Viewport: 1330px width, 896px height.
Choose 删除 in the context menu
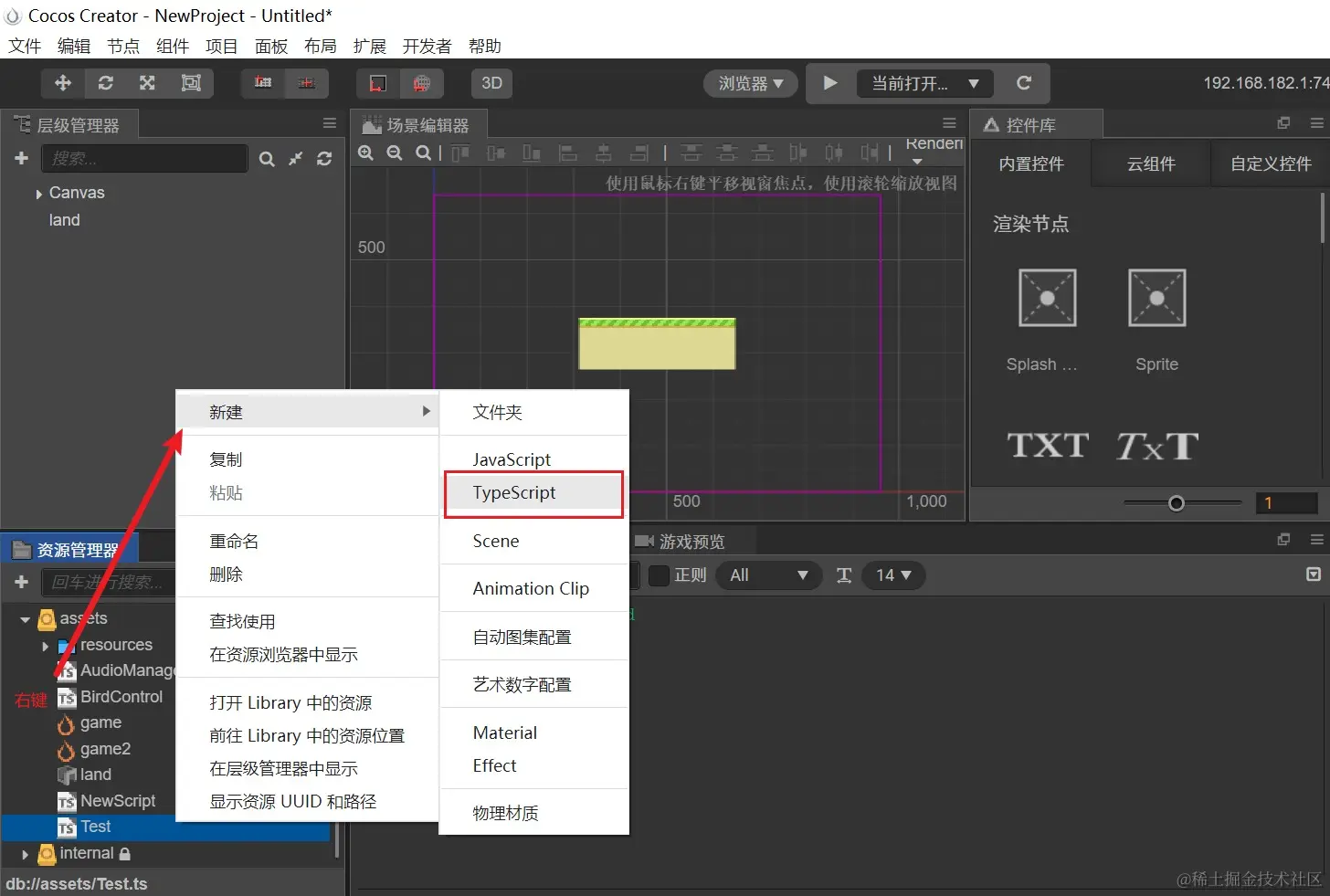tap(307, 574)
